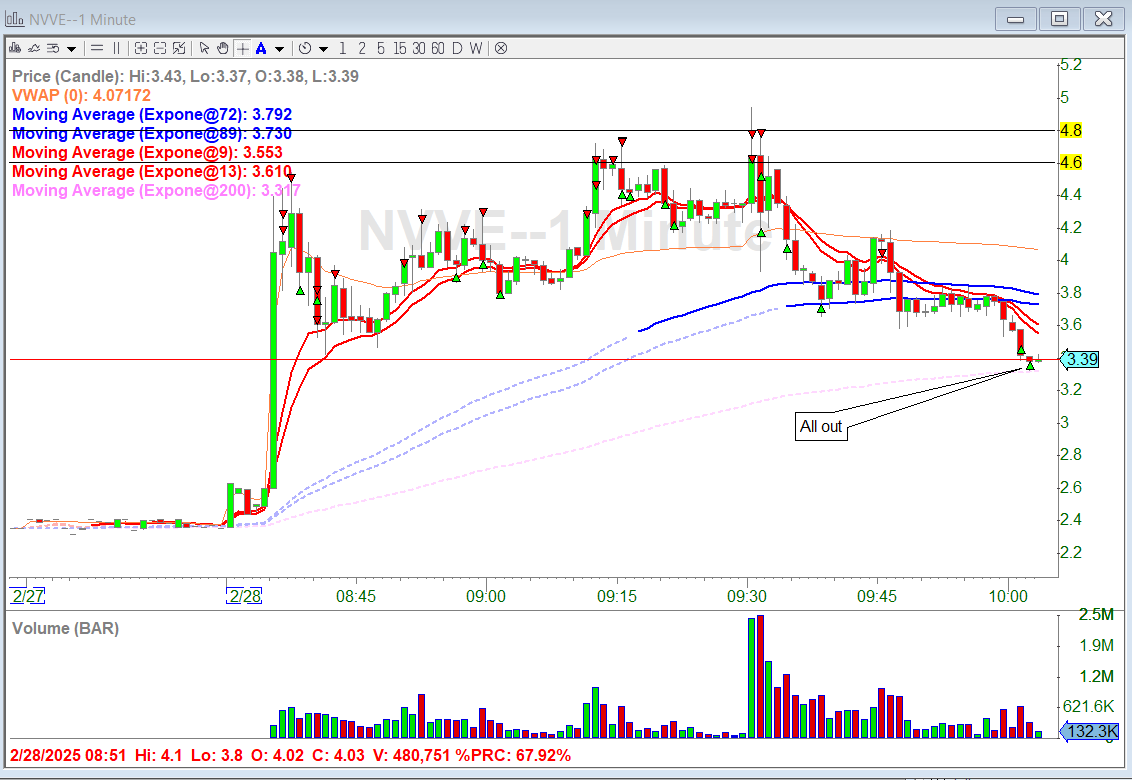The image size is (1132, 780).
Task: Click the zoom in icon
Action: pos(141,48)
